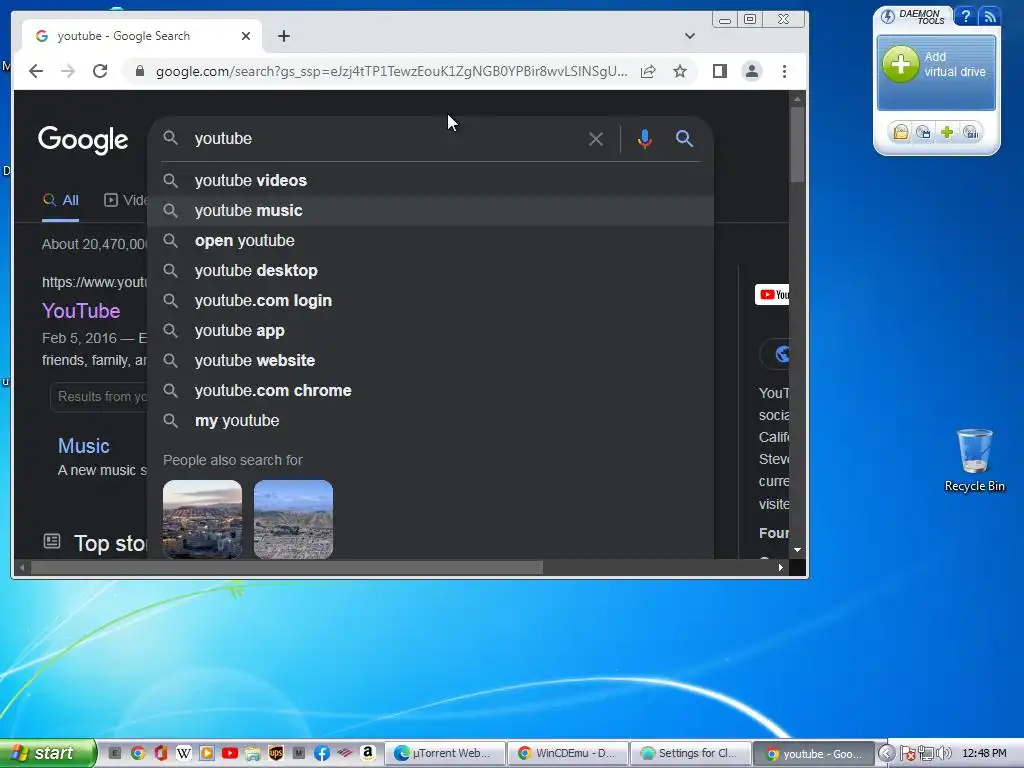Start voice search with the microphone
Screen dimensions: 1024x768
point(645,138)
